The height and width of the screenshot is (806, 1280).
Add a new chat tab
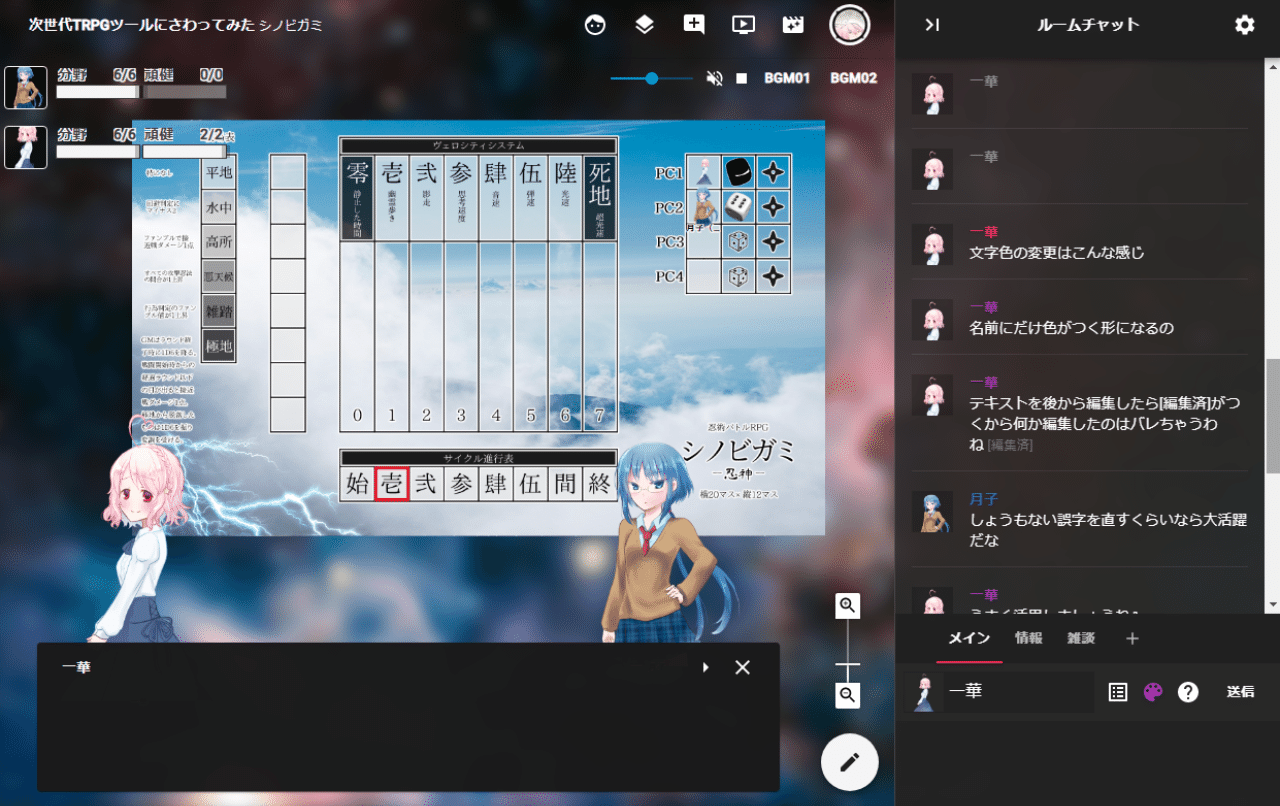[x=1133, y=639]
